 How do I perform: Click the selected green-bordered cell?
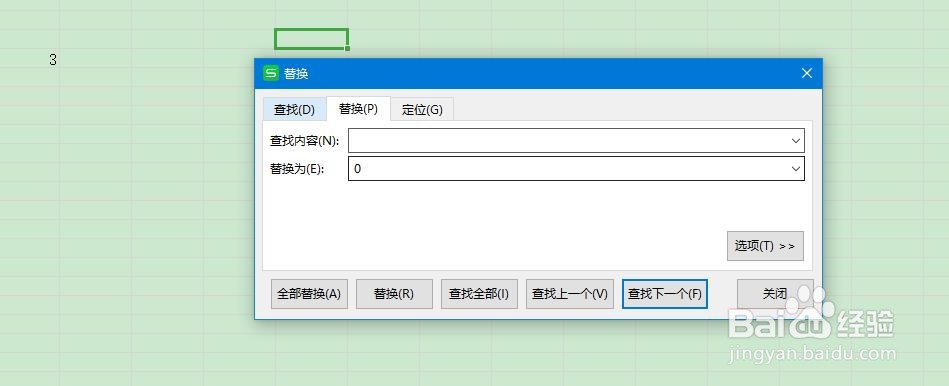[x=311, y=39]
